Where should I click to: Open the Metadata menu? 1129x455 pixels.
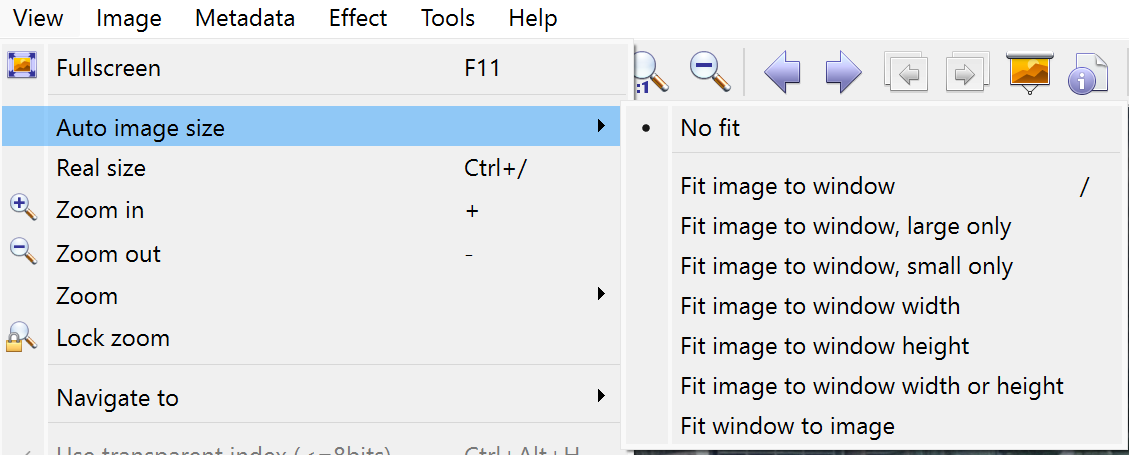[x=245, y=18]
